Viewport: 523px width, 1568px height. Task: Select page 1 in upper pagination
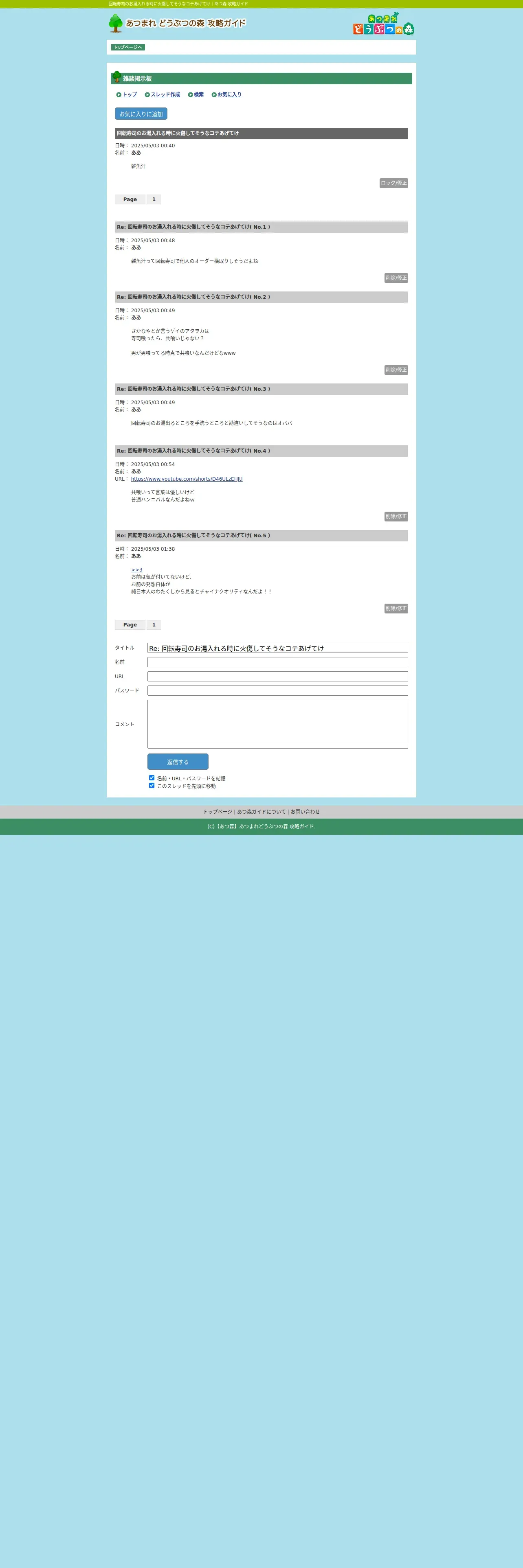(x=154, y=199)
